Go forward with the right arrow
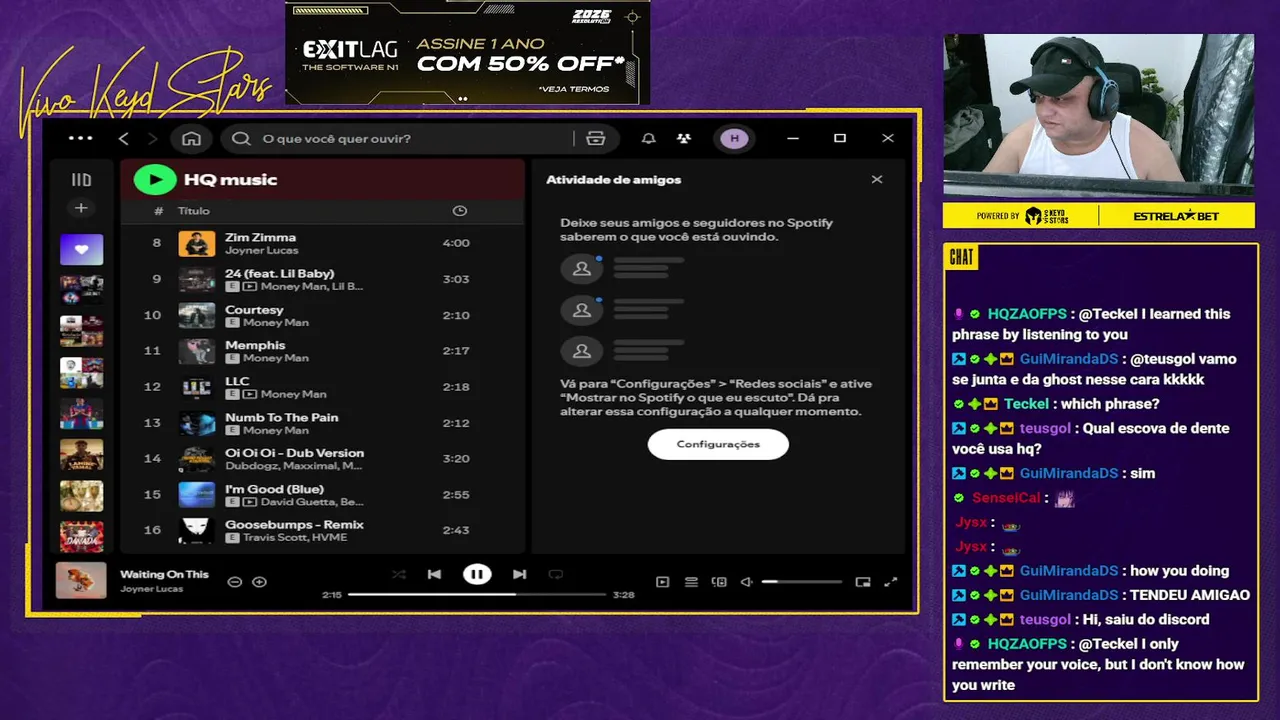This screenshot has height=720, width=1280. click(153, 138)
